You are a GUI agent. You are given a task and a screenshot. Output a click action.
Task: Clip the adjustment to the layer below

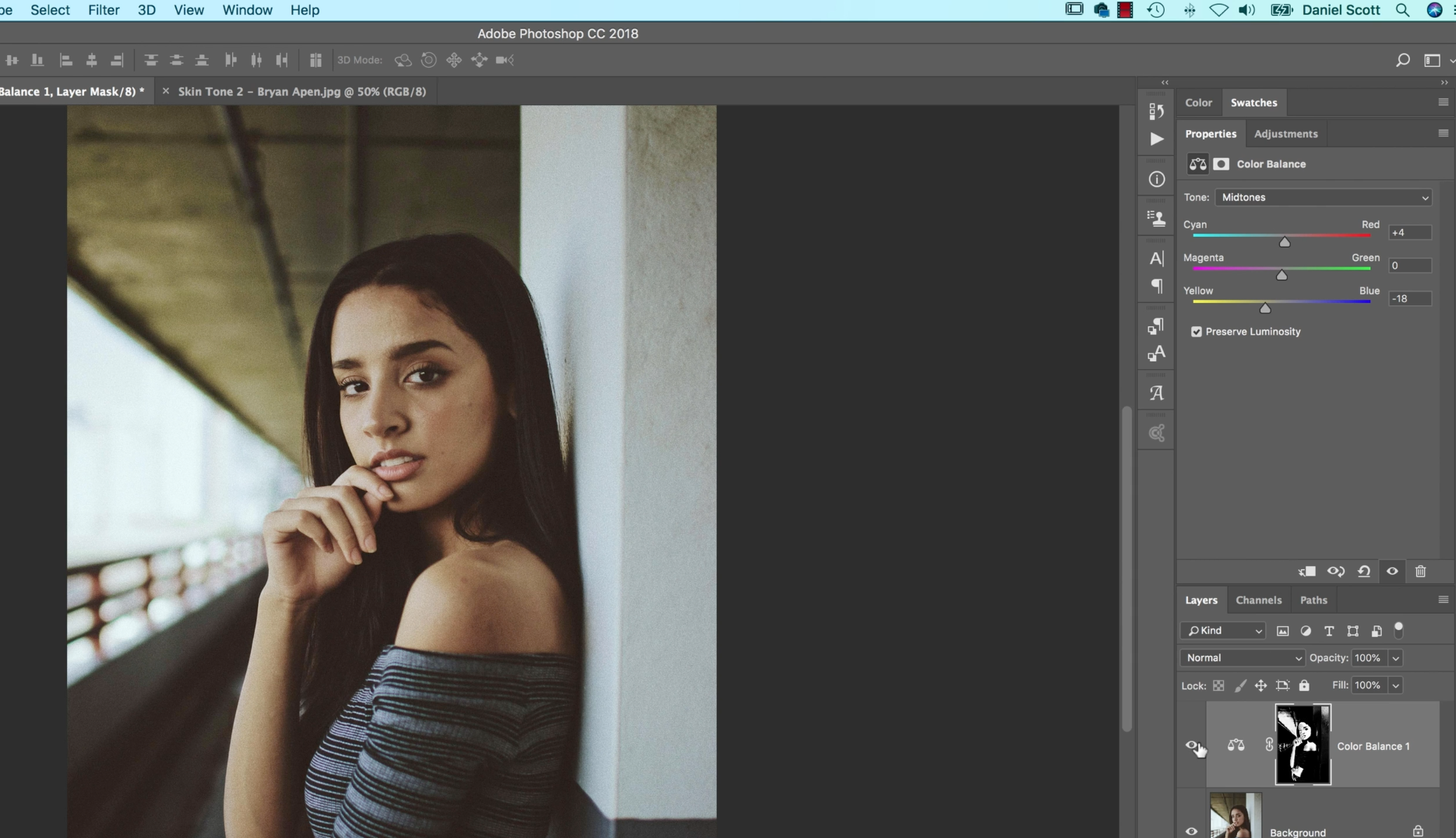1307,571
